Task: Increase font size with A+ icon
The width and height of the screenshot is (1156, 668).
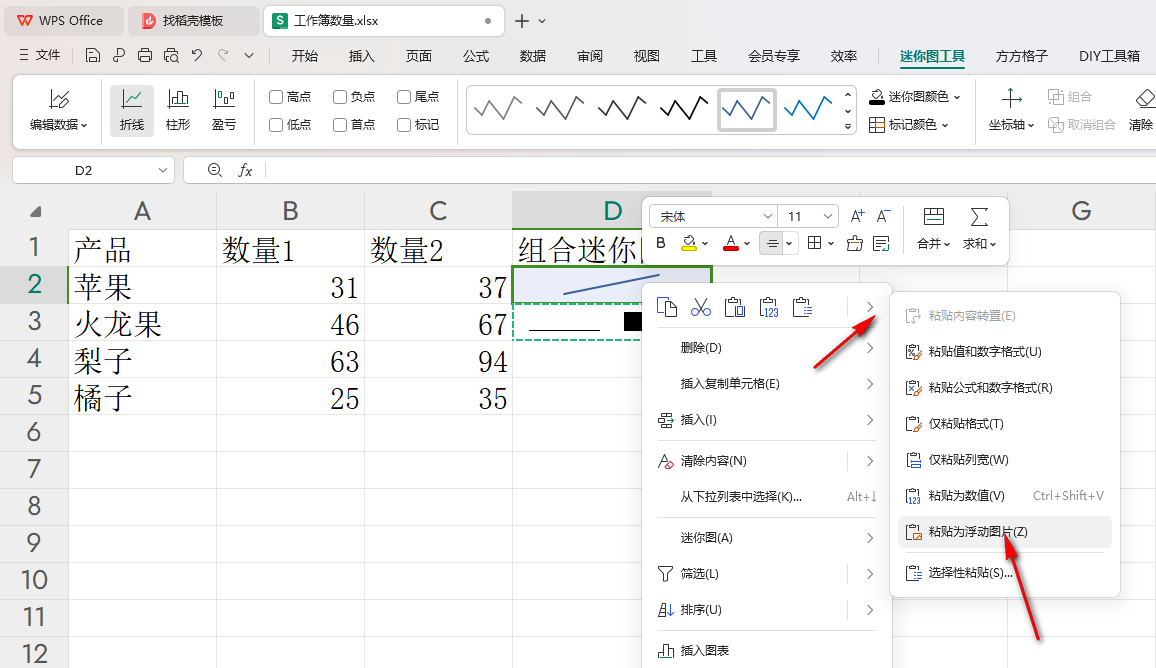Action: [x=857, y=216]
